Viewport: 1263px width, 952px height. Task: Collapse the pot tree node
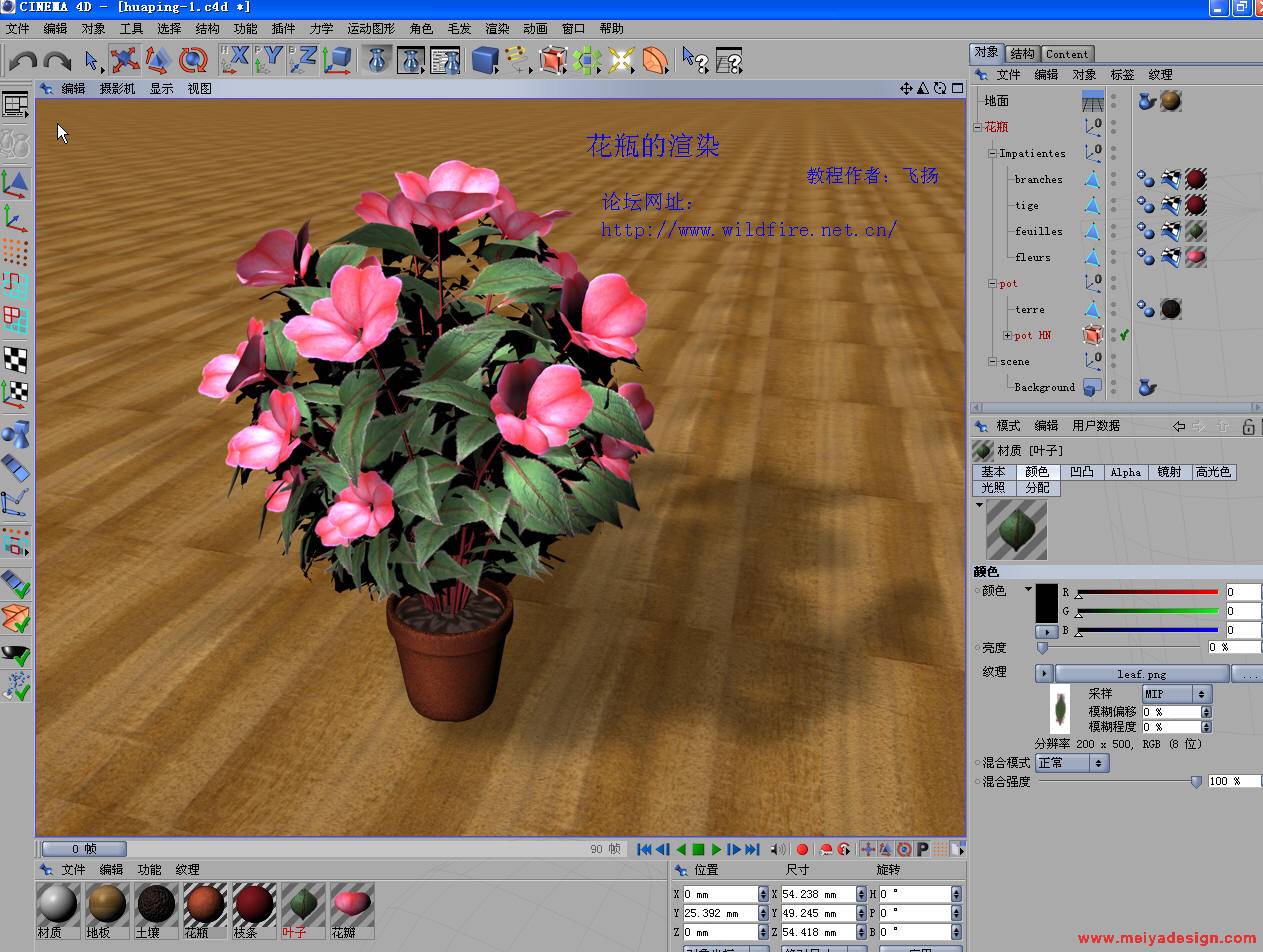pos(993,283)
